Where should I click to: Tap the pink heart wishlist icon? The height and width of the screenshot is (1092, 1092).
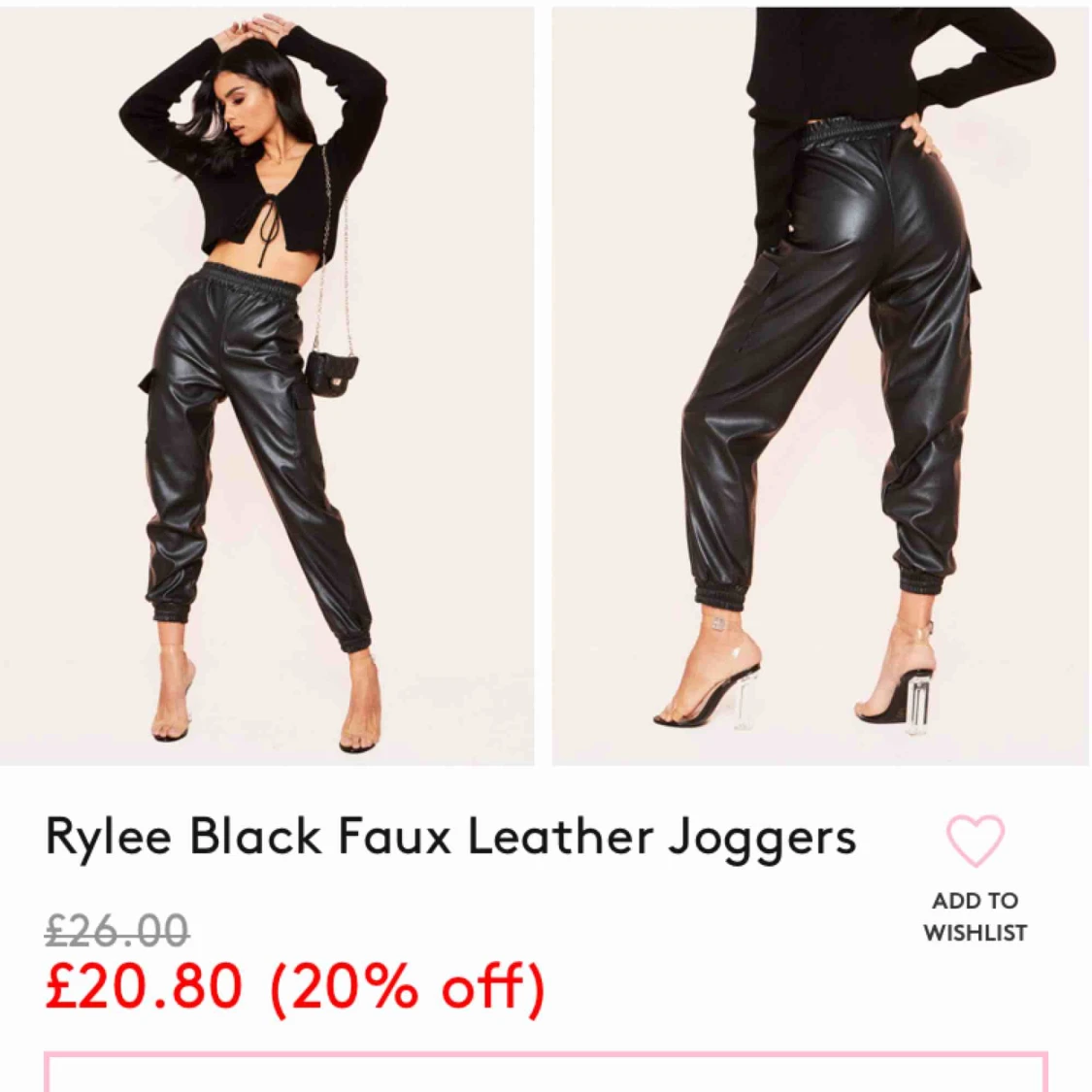[x=975, y=841]
